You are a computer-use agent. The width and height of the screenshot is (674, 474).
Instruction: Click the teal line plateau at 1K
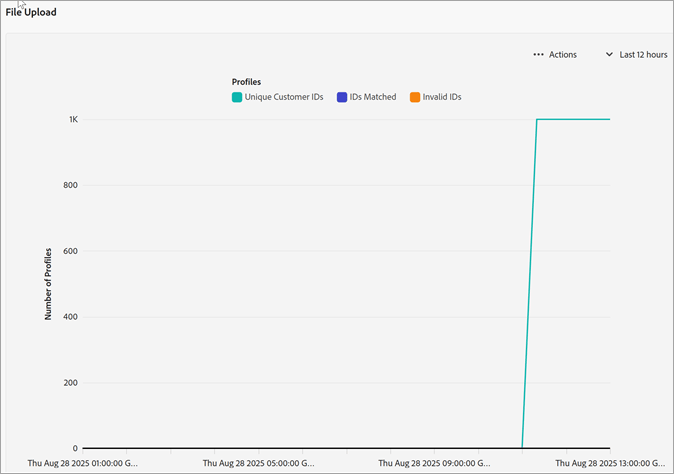573,119
